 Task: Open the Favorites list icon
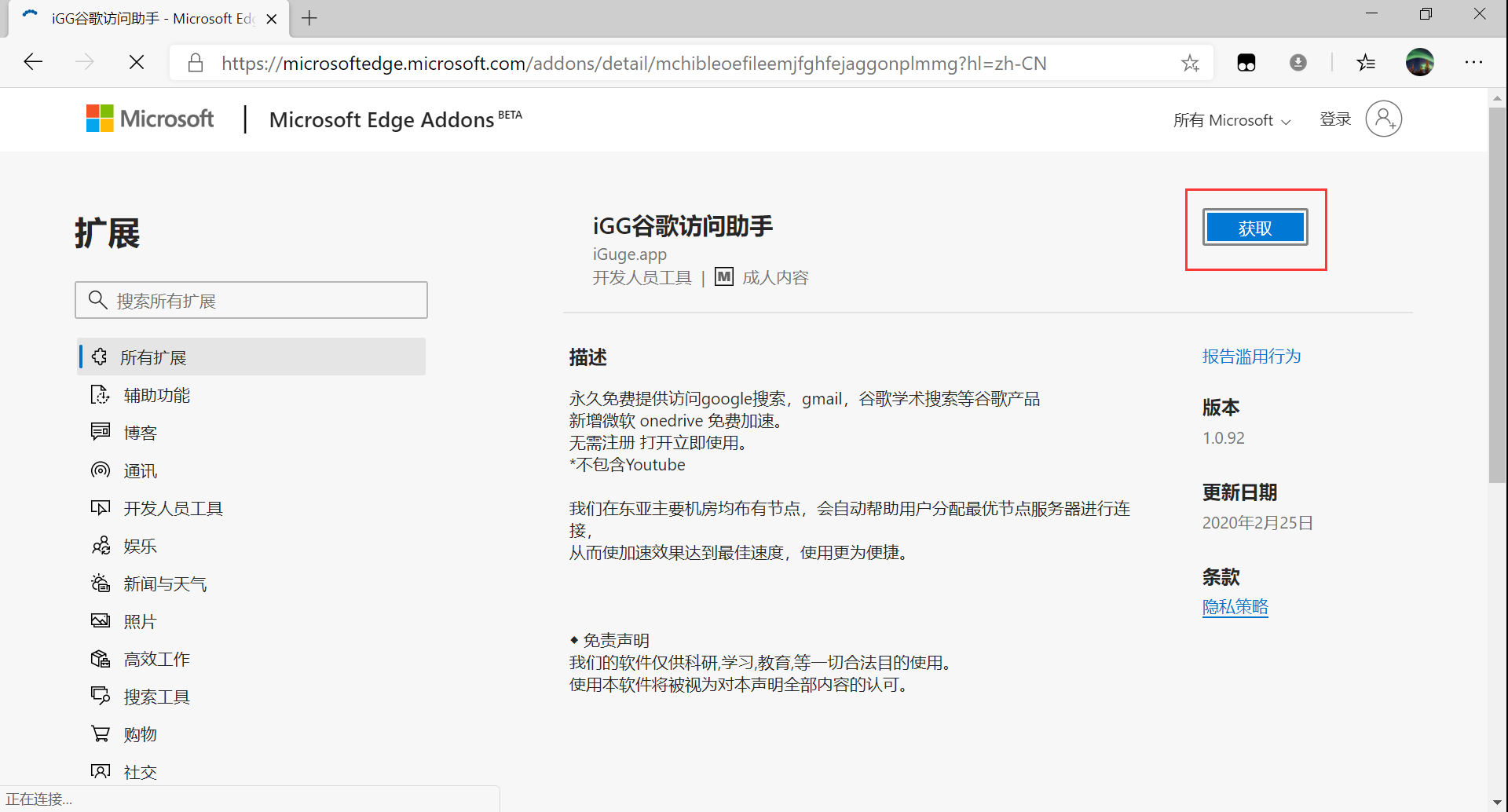click(1366, 62)
